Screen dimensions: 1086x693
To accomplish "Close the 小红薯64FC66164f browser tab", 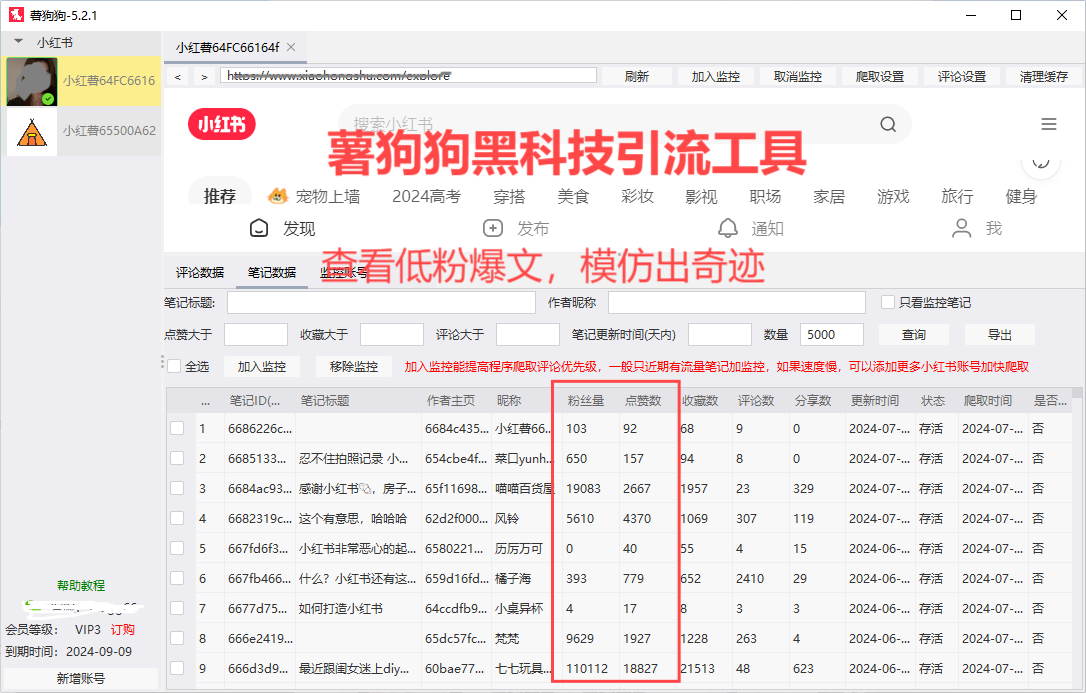I will point(290,47).
